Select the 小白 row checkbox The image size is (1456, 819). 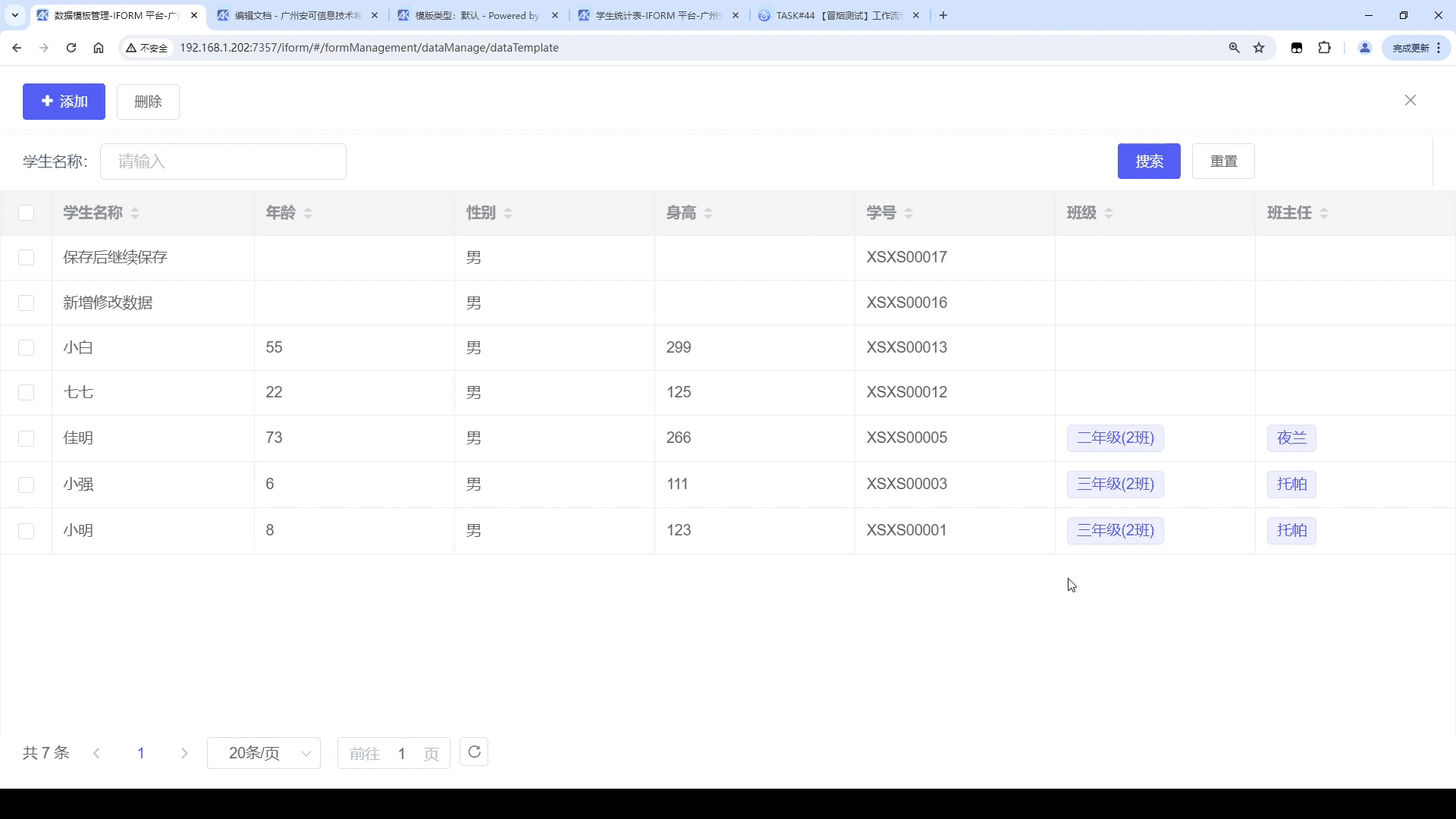pos(27,347)
